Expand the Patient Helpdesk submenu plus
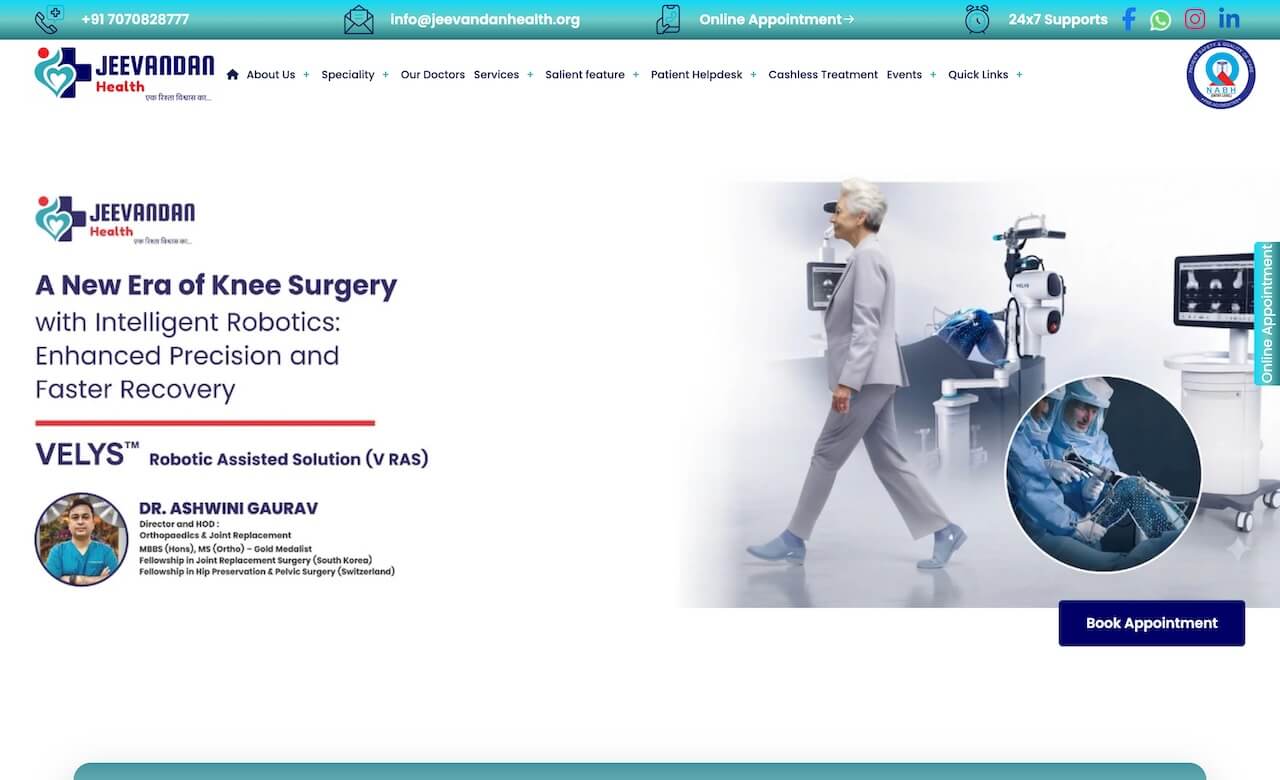The height and width of the screenshot is (780, 1280). (x=753, y=75)
